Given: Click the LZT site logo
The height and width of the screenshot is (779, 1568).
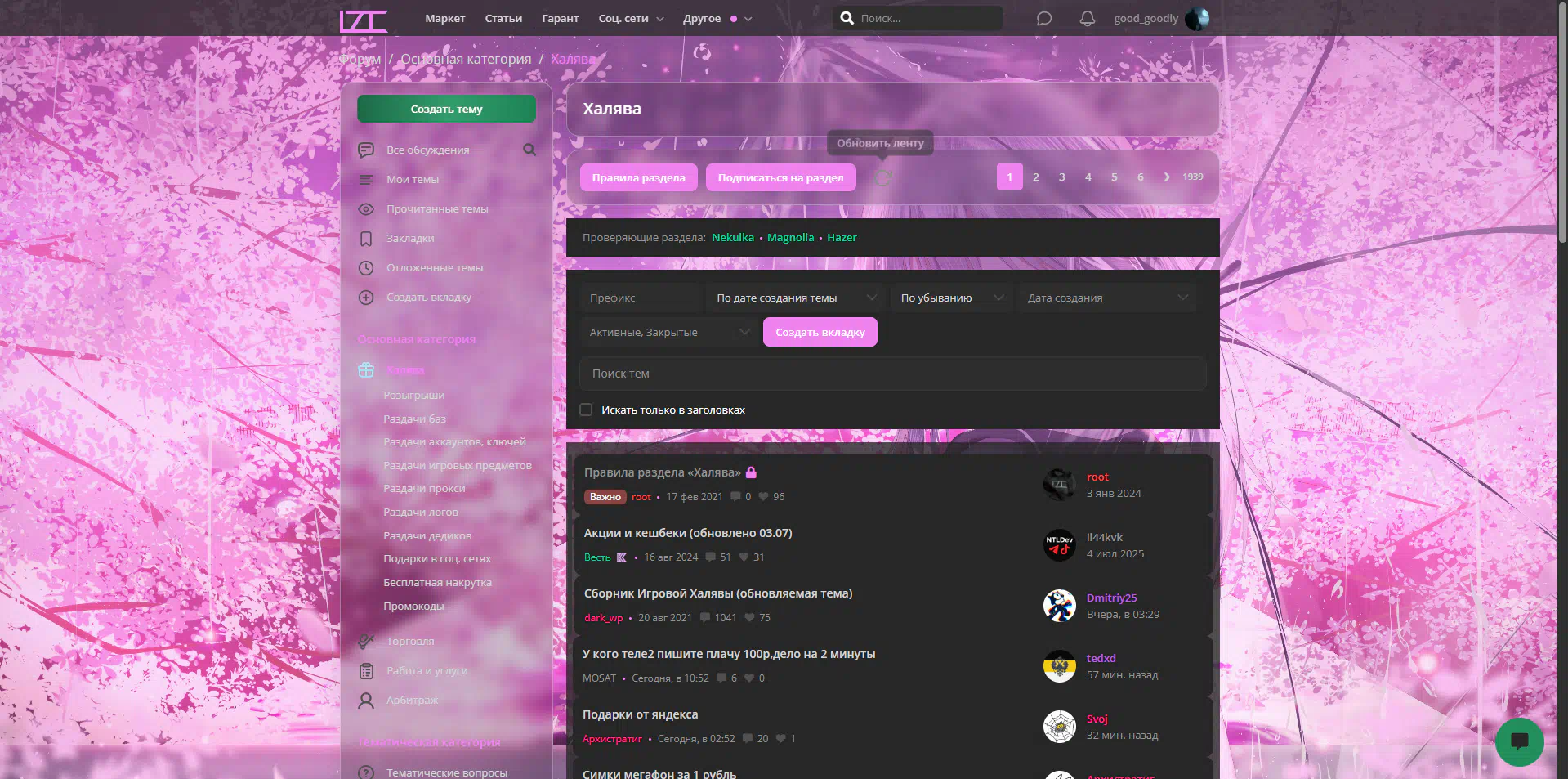Looking at the screenshot, I should point(364,20).
